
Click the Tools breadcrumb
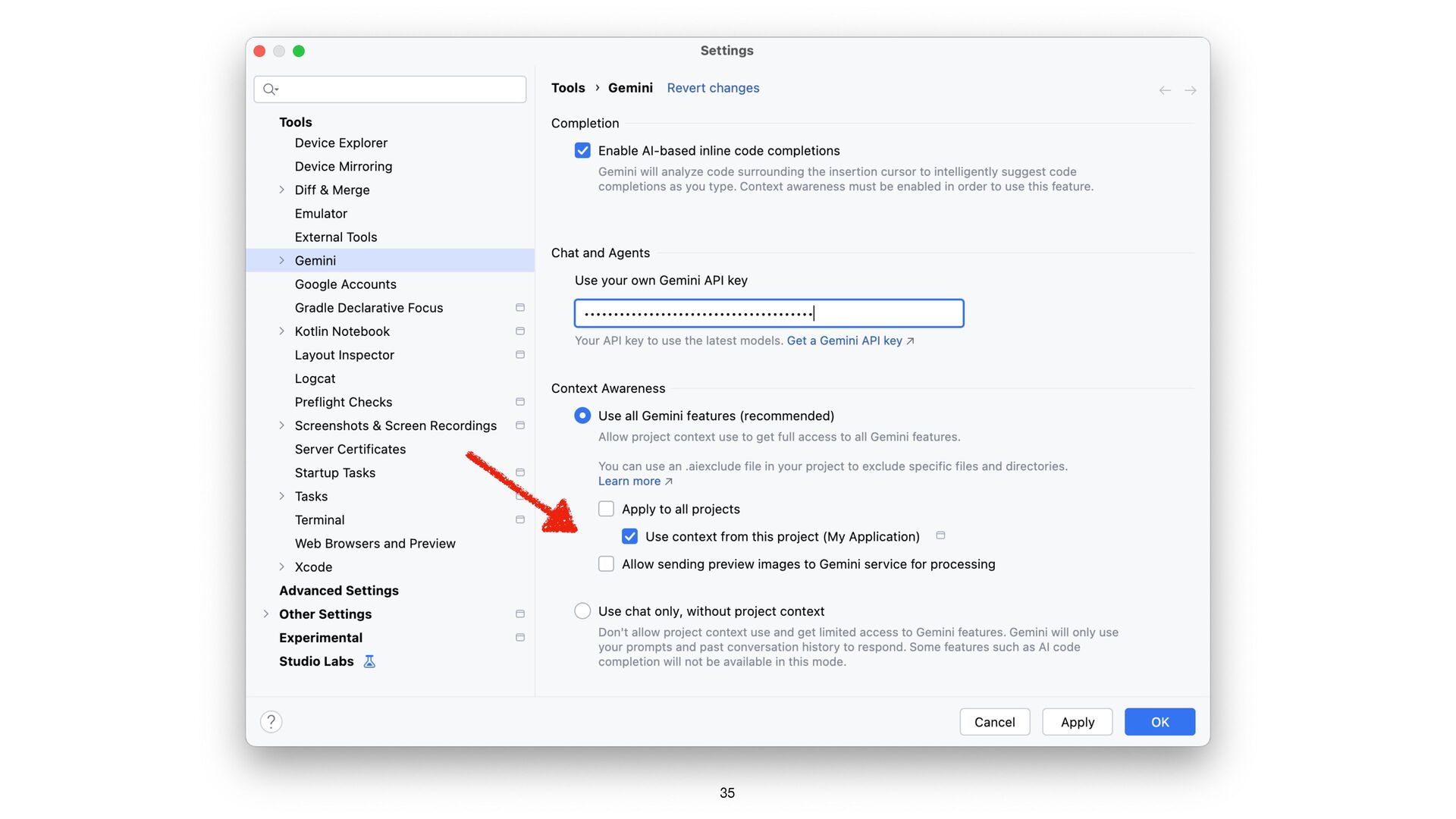(568, 88)
